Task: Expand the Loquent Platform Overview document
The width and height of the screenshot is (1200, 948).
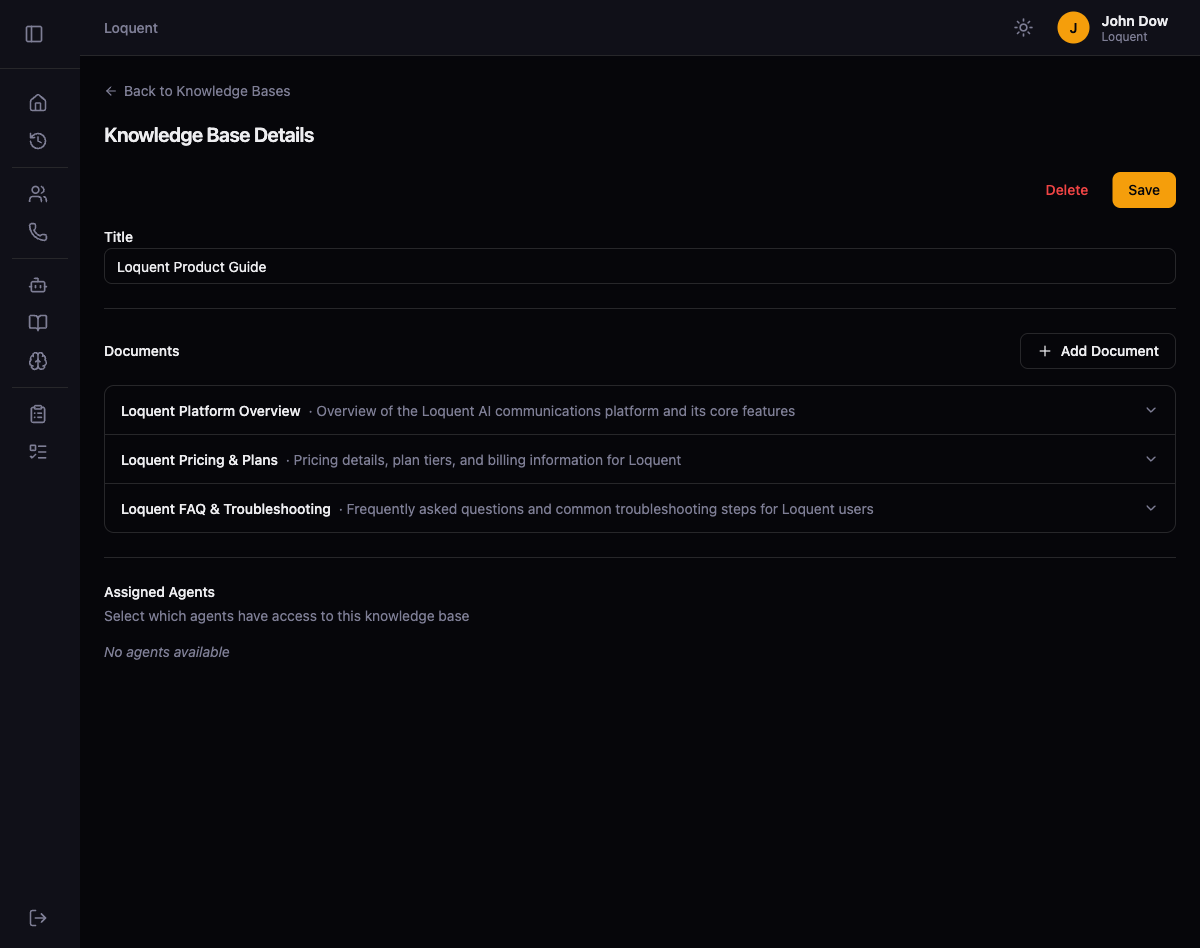Action: (x=1150, y=410)
